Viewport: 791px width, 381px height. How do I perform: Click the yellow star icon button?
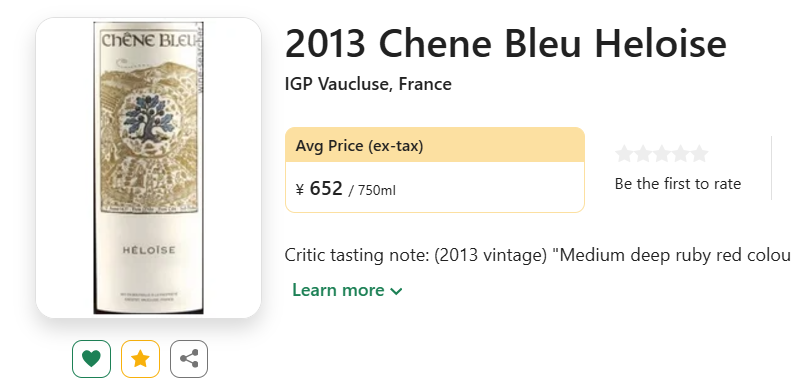(140, 359)
